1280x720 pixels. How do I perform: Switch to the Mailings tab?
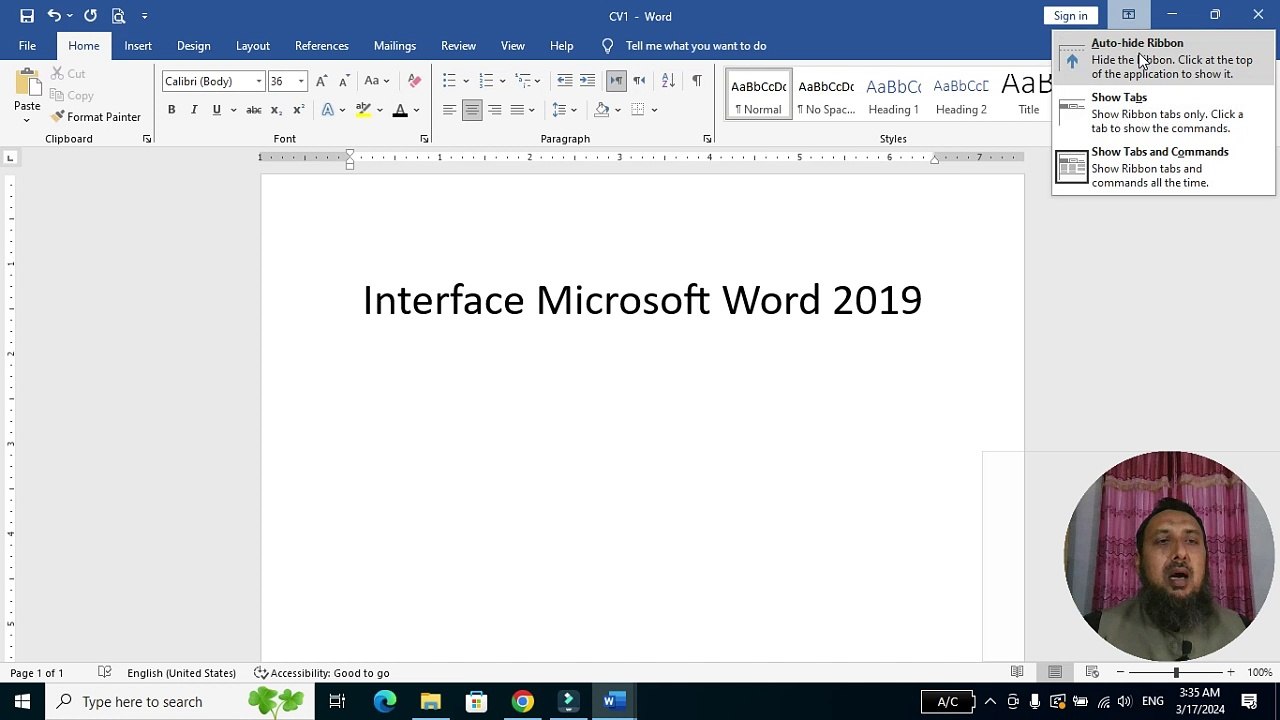coord(395,46)
